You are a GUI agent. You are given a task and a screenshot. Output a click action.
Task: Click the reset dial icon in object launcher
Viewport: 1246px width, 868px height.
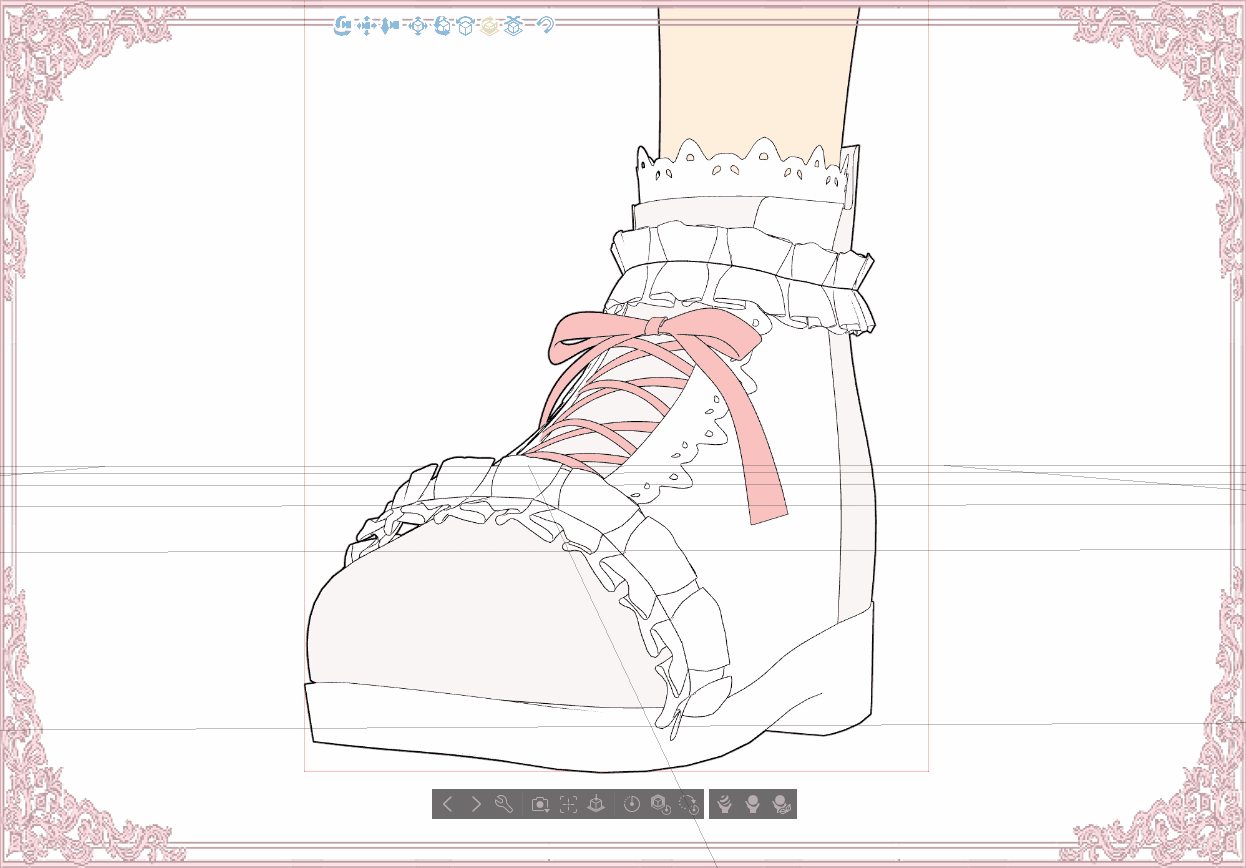631,804
